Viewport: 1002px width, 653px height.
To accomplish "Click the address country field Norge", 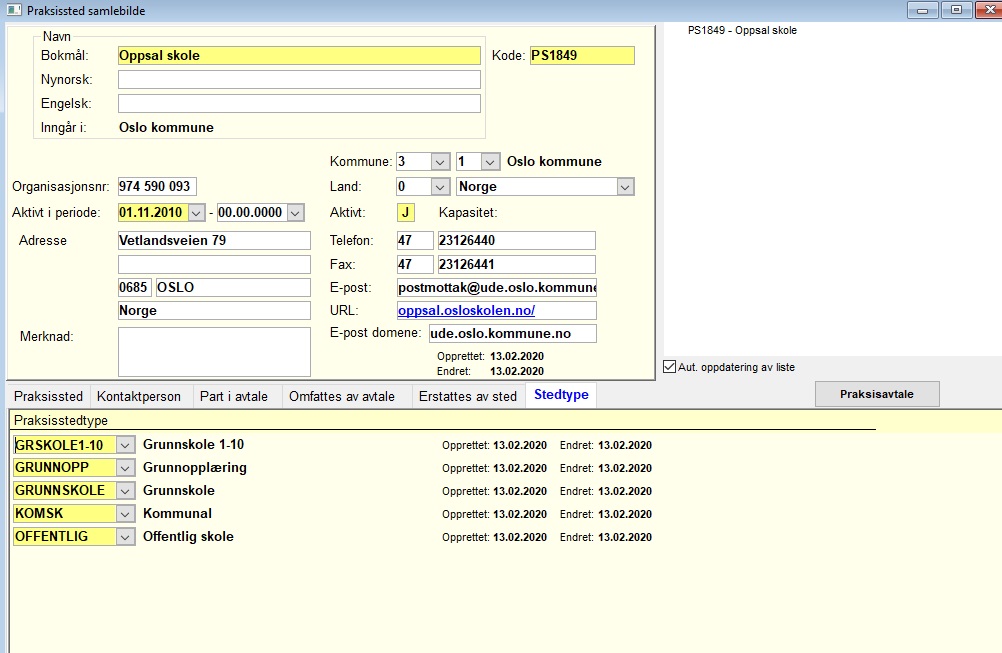I will click(214, 311).
